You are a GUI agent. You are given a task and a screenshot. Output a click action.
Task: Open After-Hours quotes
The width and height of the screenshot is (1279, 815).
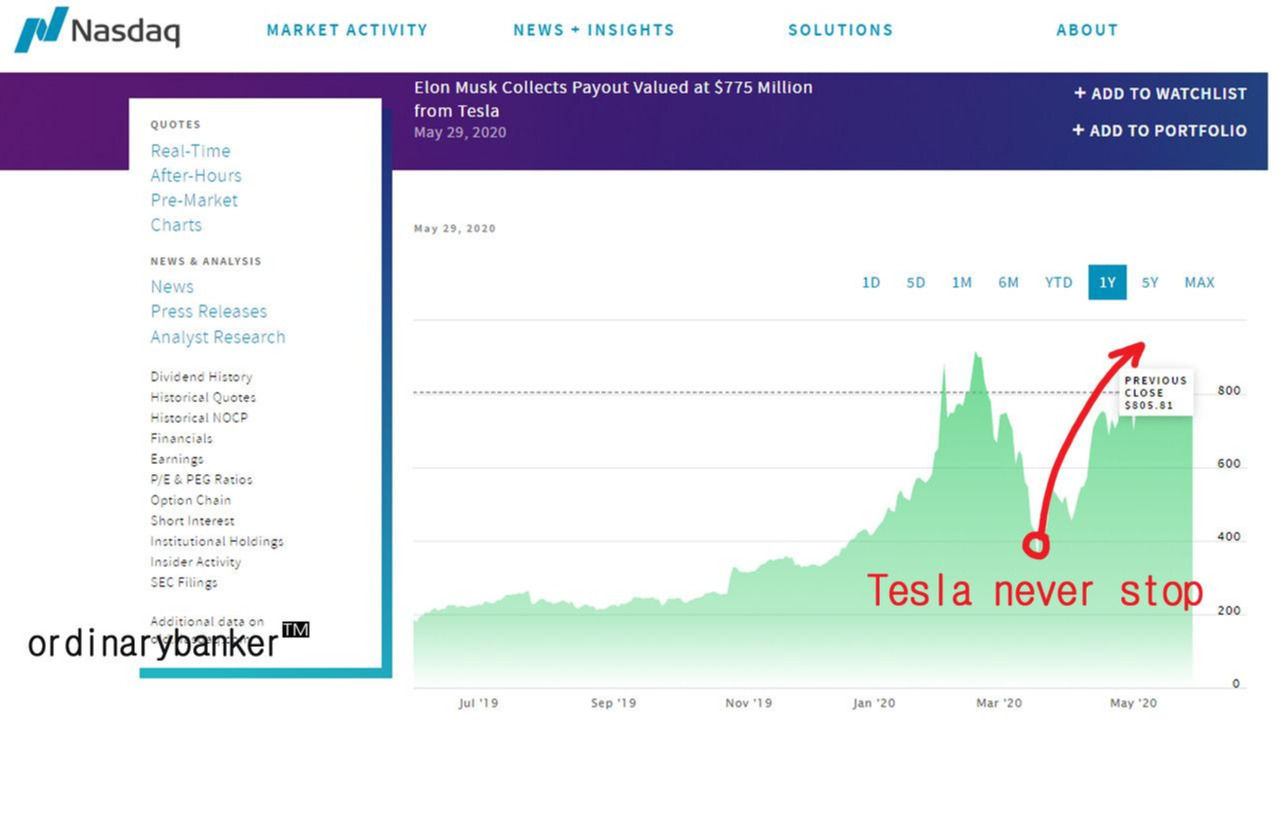tap(196, 176)
